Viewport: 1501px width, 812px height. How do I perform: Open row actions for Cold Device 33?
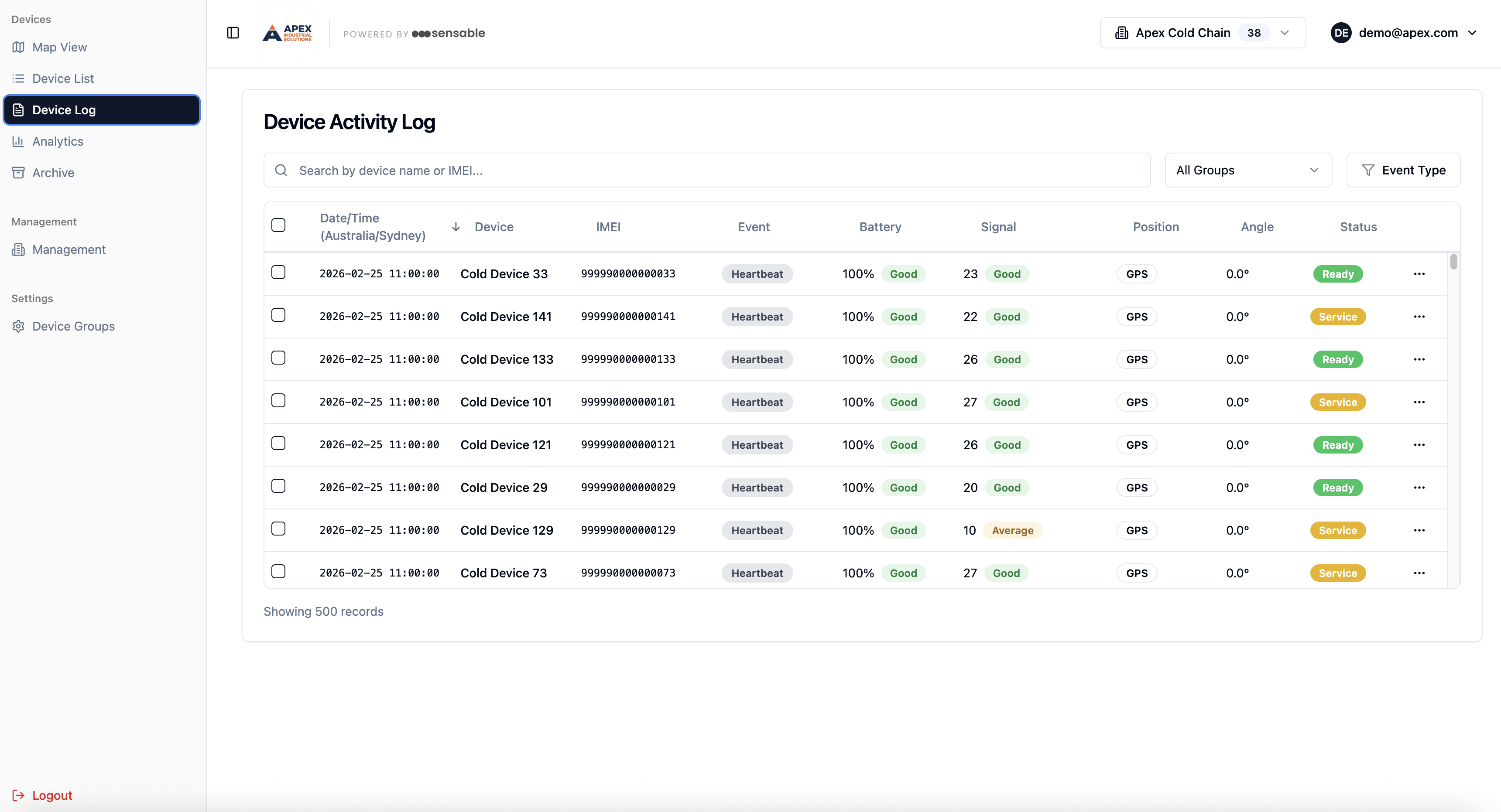coord(1419,274)
